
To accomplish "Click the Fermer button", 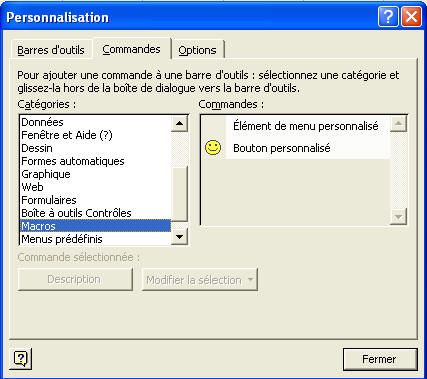I will coord(380,359).
